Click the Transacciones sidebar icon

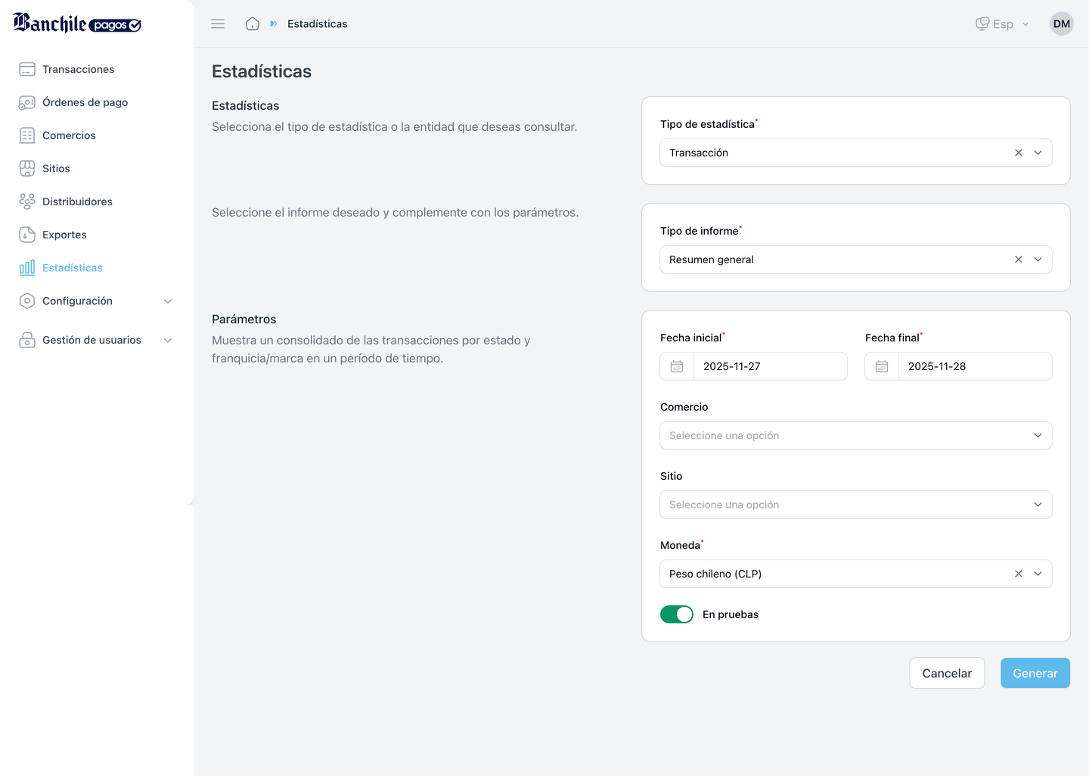click(27, 69)
